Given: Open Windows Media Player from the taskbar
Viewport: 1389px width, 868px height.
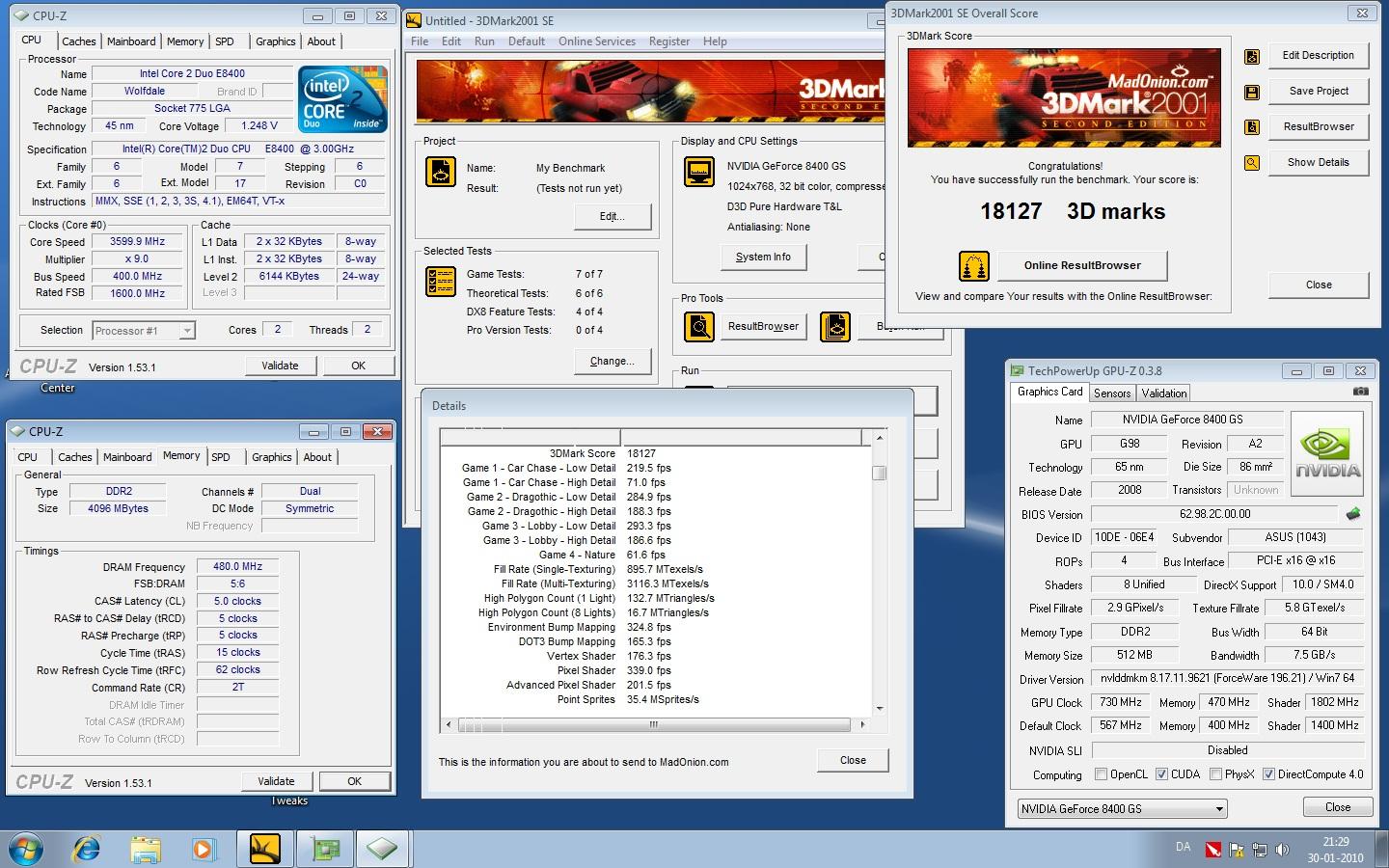Looking at the screenshot, I should (x=204, y=850).
